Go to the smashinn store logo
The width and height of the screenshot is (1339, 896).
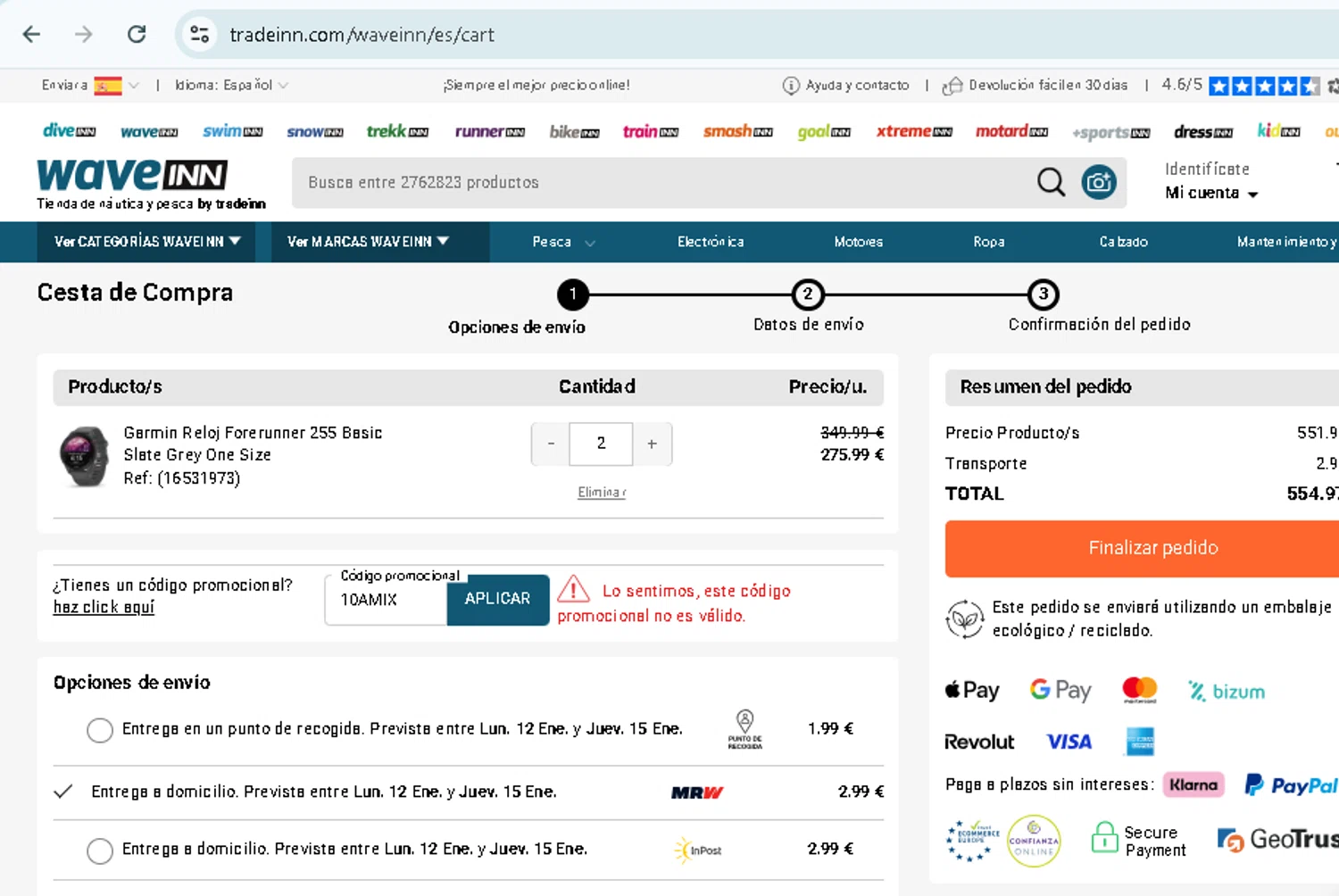point(738,131)
